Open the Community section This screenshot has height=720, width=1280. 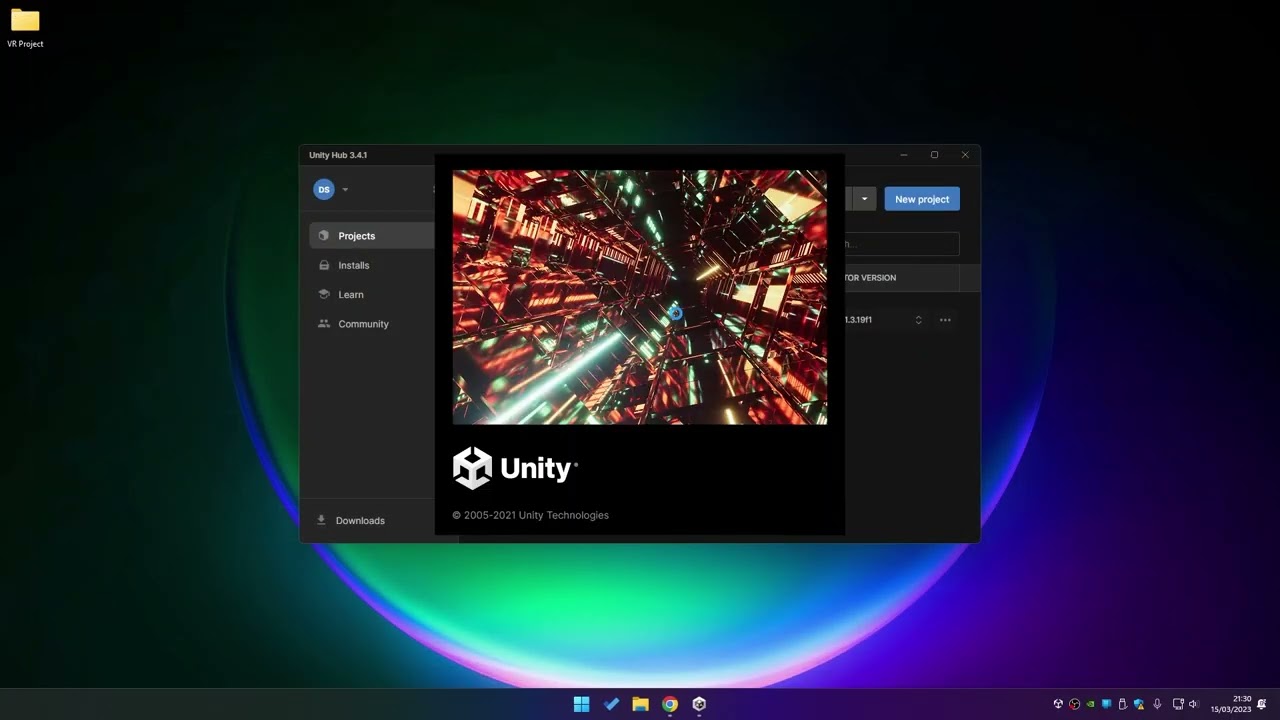(x=363, y=324)
